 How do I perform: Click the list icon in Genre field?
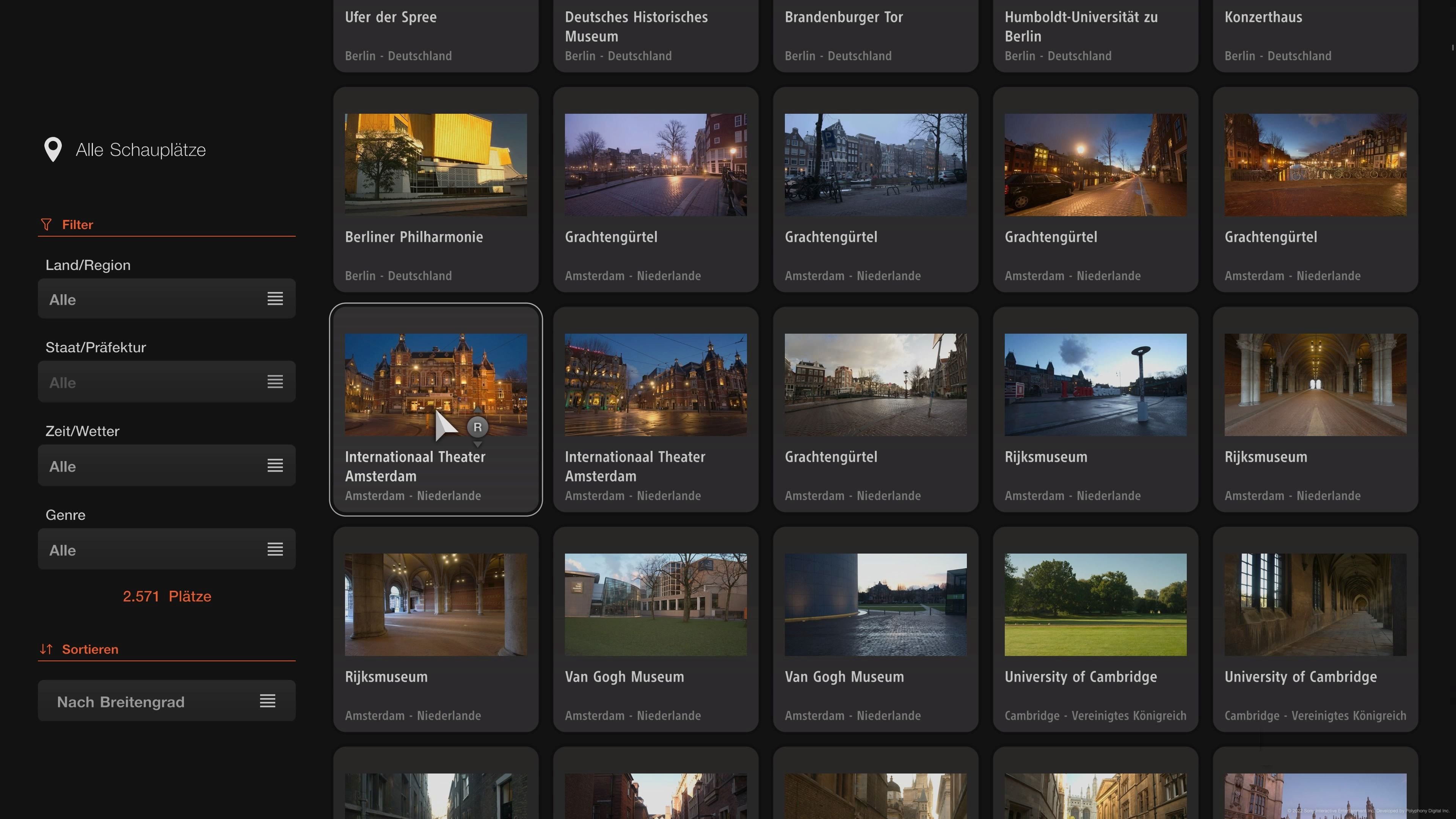click(275, 549)
